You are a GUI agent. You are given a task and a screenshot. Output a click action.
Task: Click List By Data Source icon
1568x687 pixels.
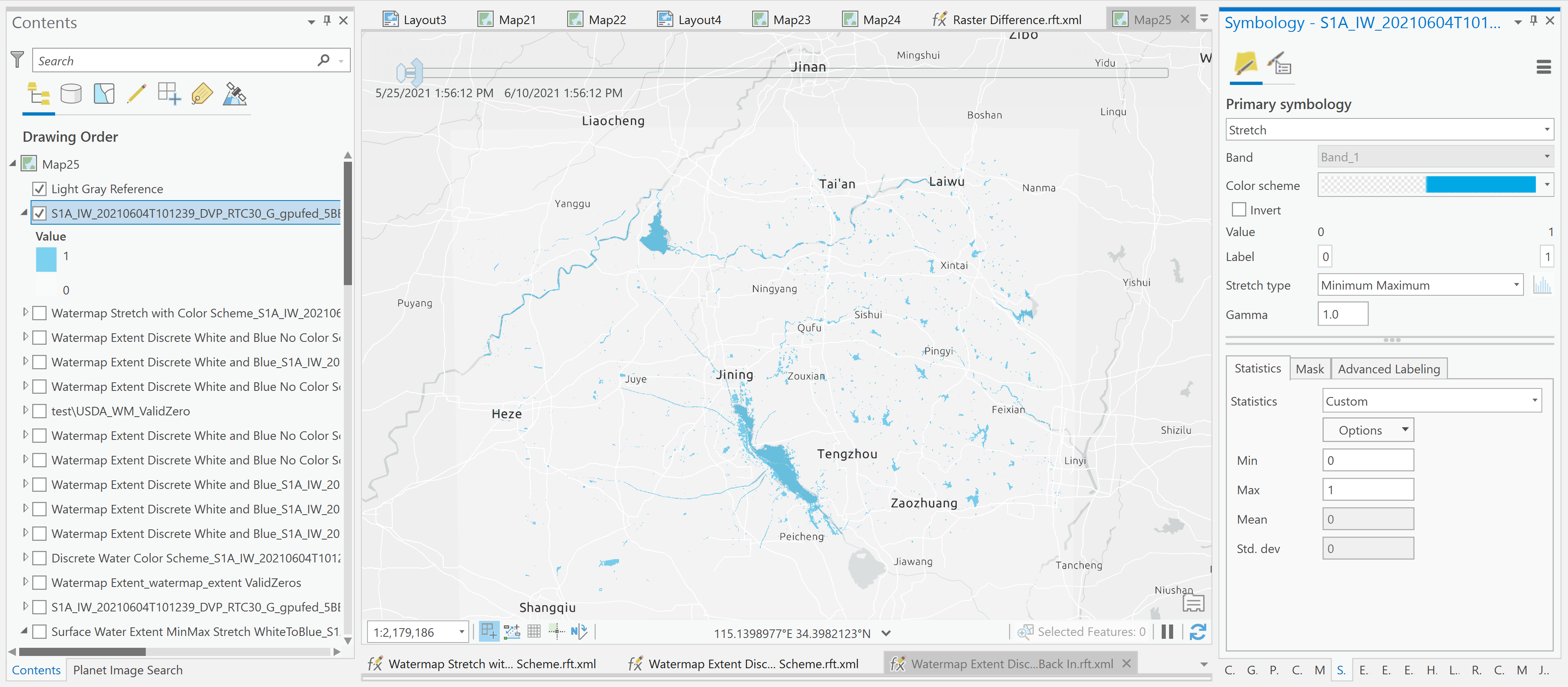coord(71,94)
